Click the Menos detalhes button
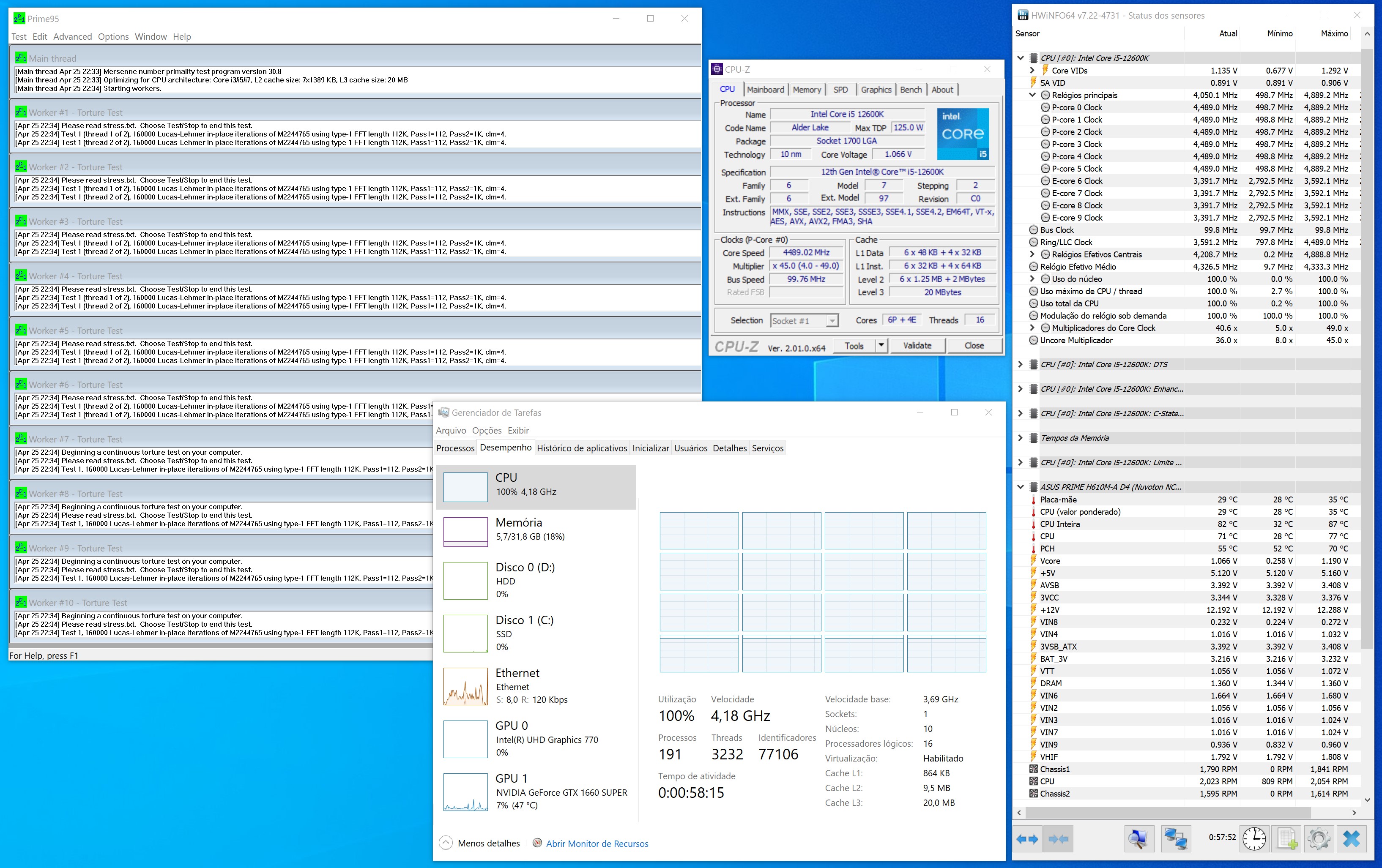Viewport: 1382px width, 868px height. coord(480,843)
